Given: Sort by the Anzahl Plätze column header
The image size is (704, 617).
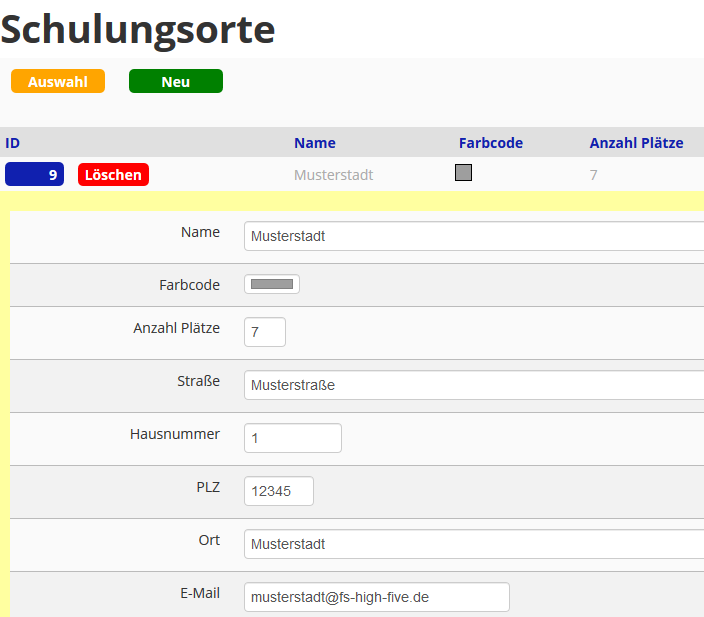Looking at the screenshot, I should 636,143.
